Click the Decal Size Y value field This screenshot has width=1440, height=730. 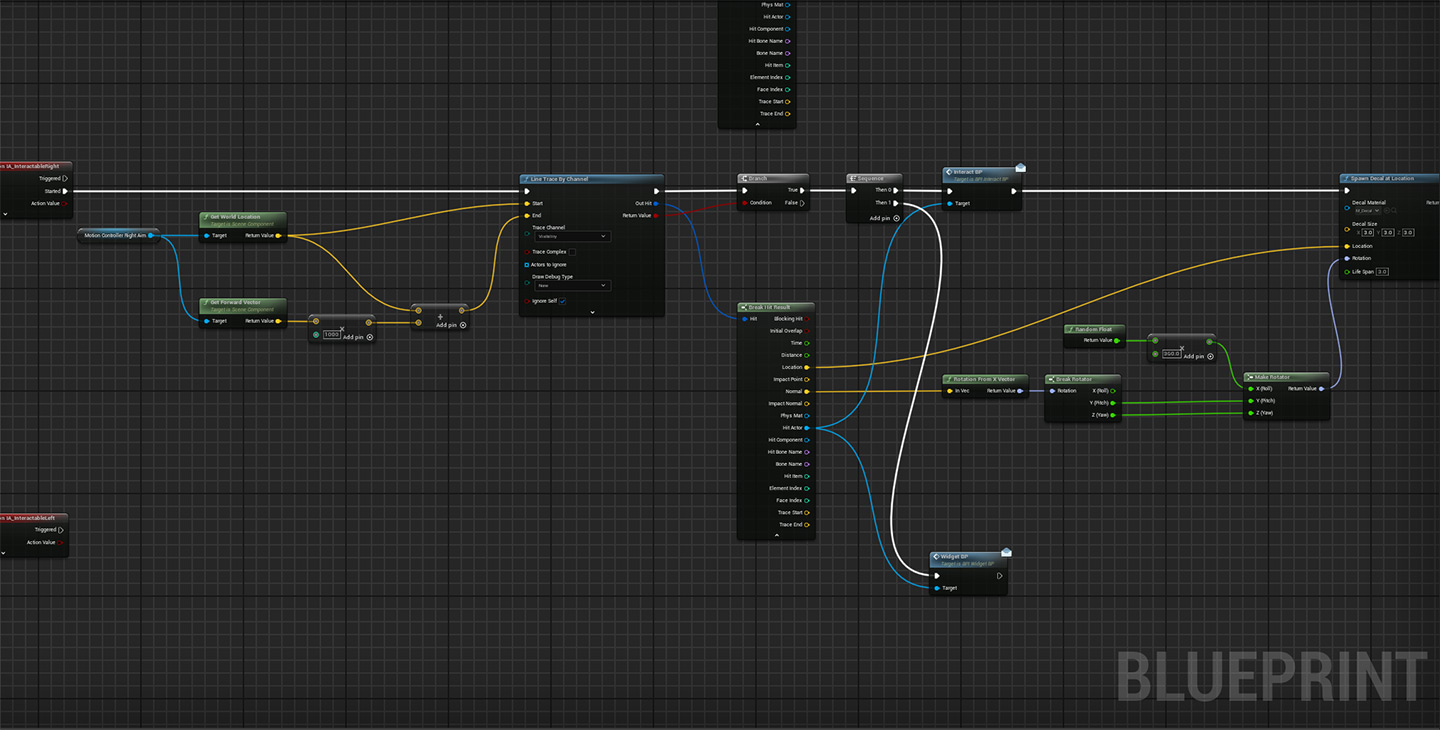tap(1388, 232)
